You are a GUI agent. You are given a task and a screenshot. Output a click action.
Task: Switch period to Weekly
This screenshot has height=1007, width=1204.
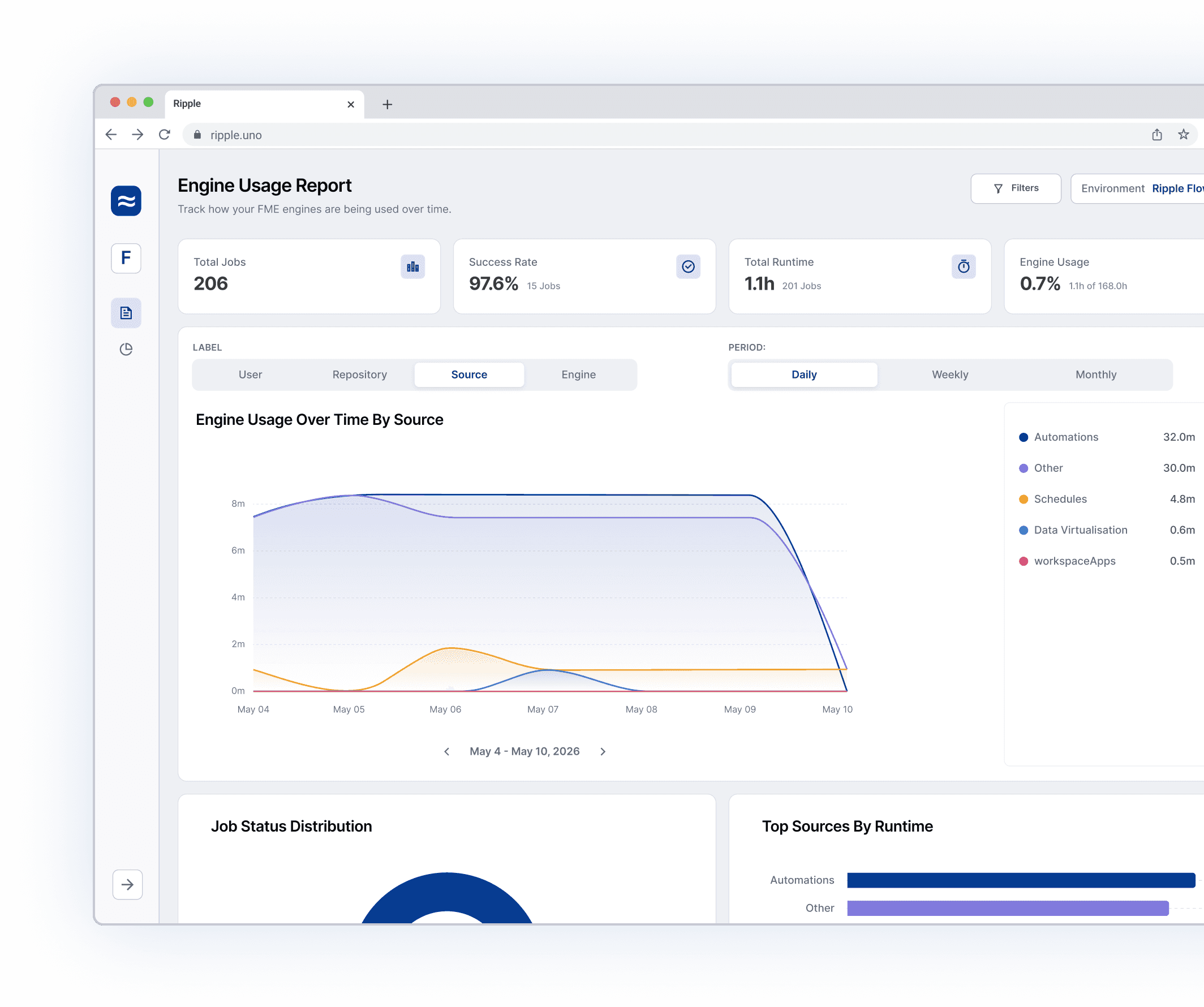[x=950, y=375]
